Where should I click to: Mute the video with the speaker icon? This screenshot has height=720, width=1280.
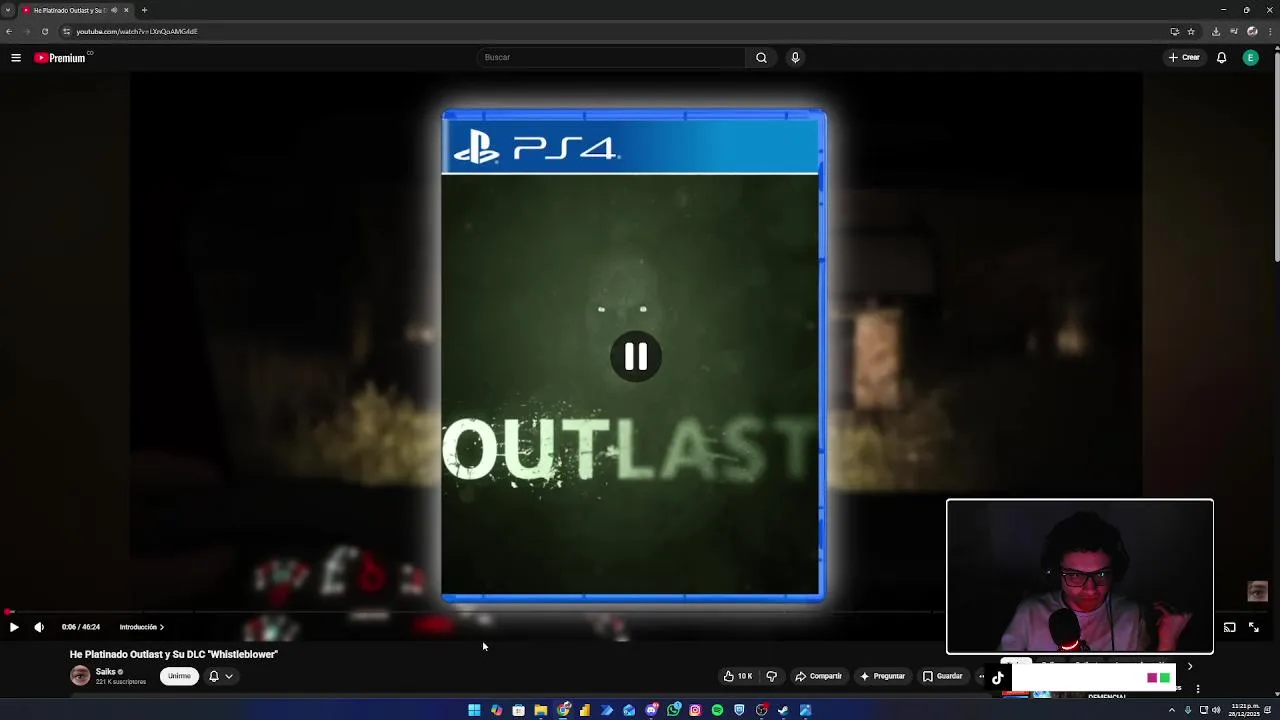(x=39, y=627)
